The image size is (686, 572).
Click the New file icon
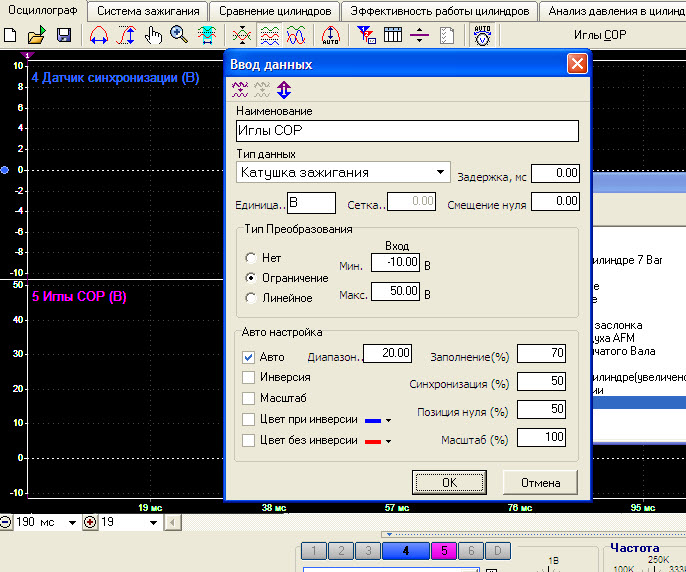point(10,35)
